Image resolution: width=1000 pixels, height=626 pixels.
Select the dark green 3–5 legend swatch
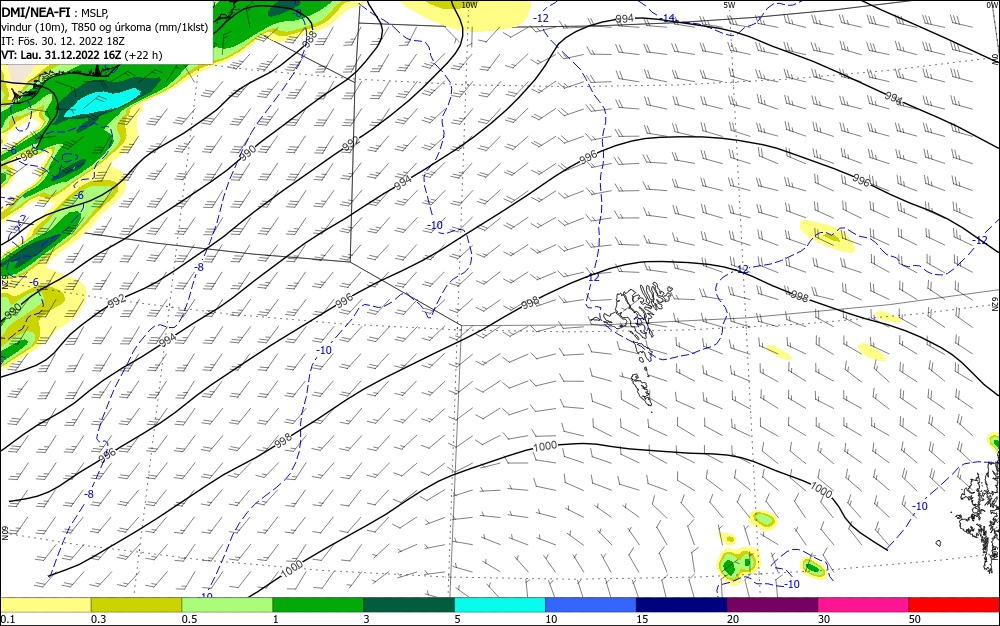pos(409,604)
